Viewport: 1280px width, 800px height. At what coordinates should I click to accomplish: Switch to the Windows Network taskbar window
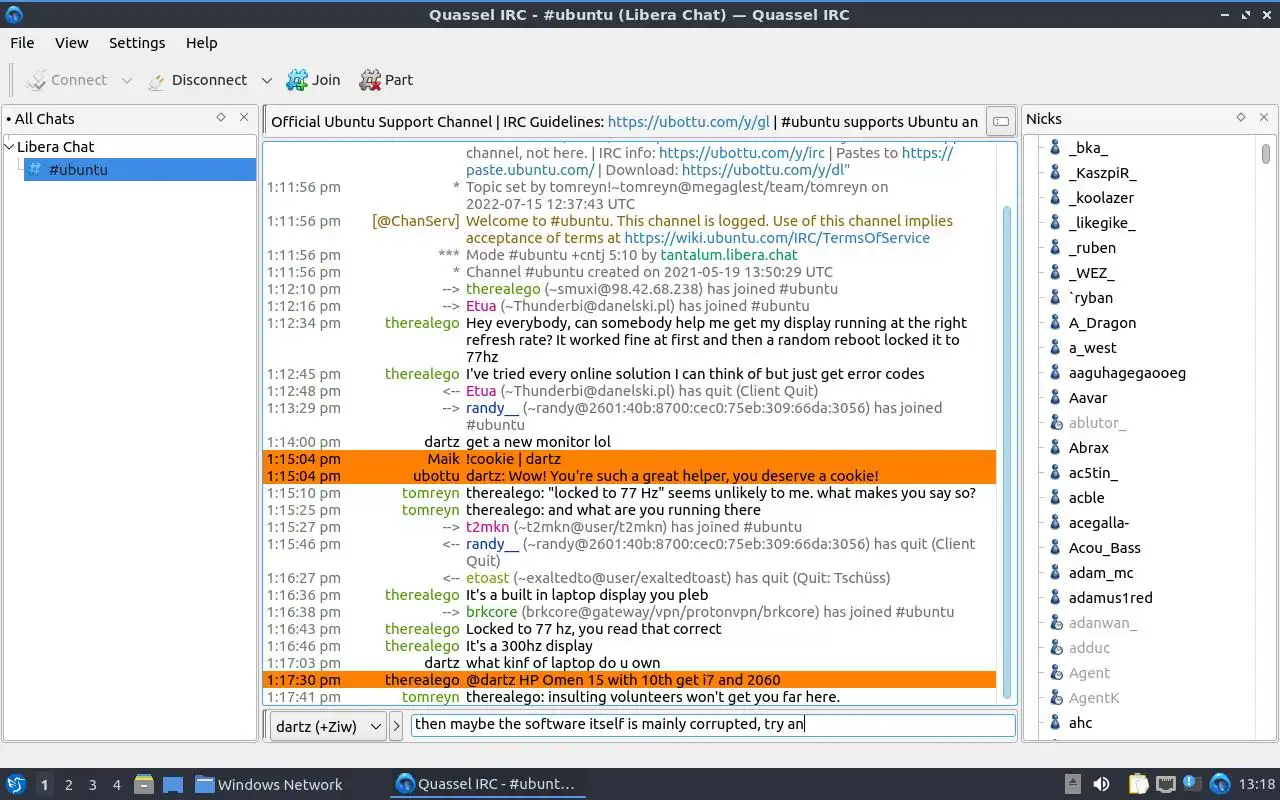(x=269, y=784)
